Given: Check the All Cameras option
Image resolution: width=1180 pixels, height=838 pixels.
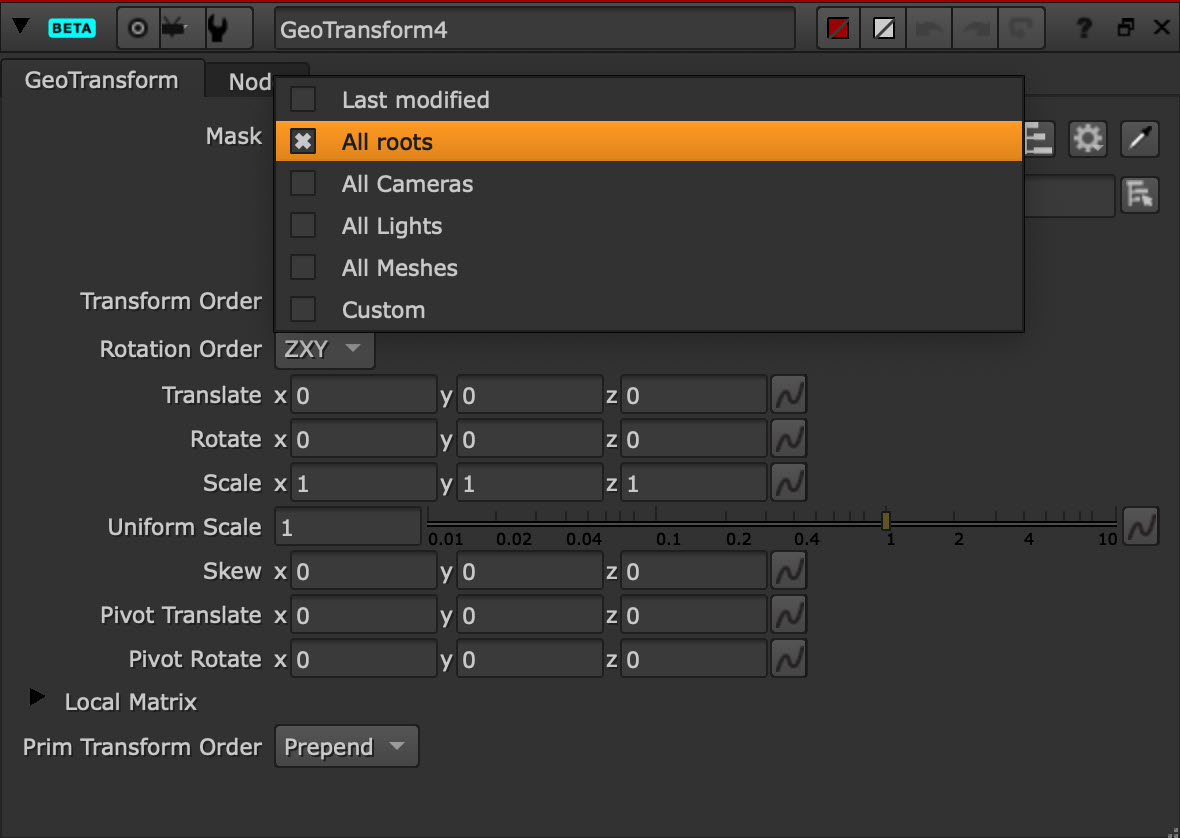Looking at the screenshot, I should click(303, 184).
